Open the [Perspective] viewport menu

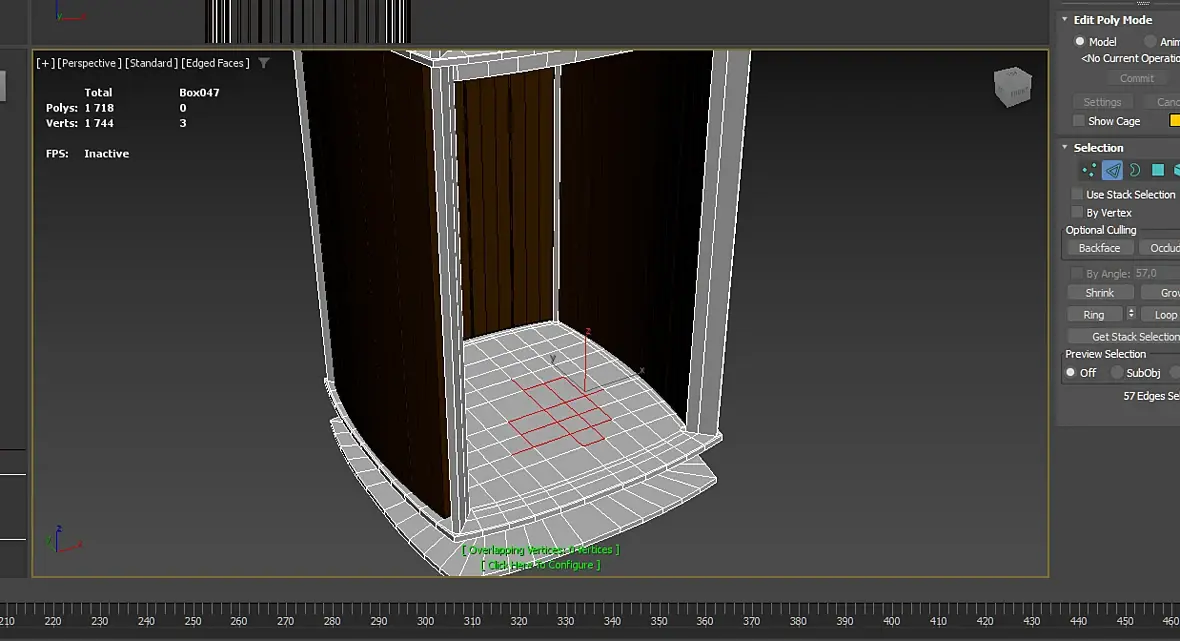89,63
